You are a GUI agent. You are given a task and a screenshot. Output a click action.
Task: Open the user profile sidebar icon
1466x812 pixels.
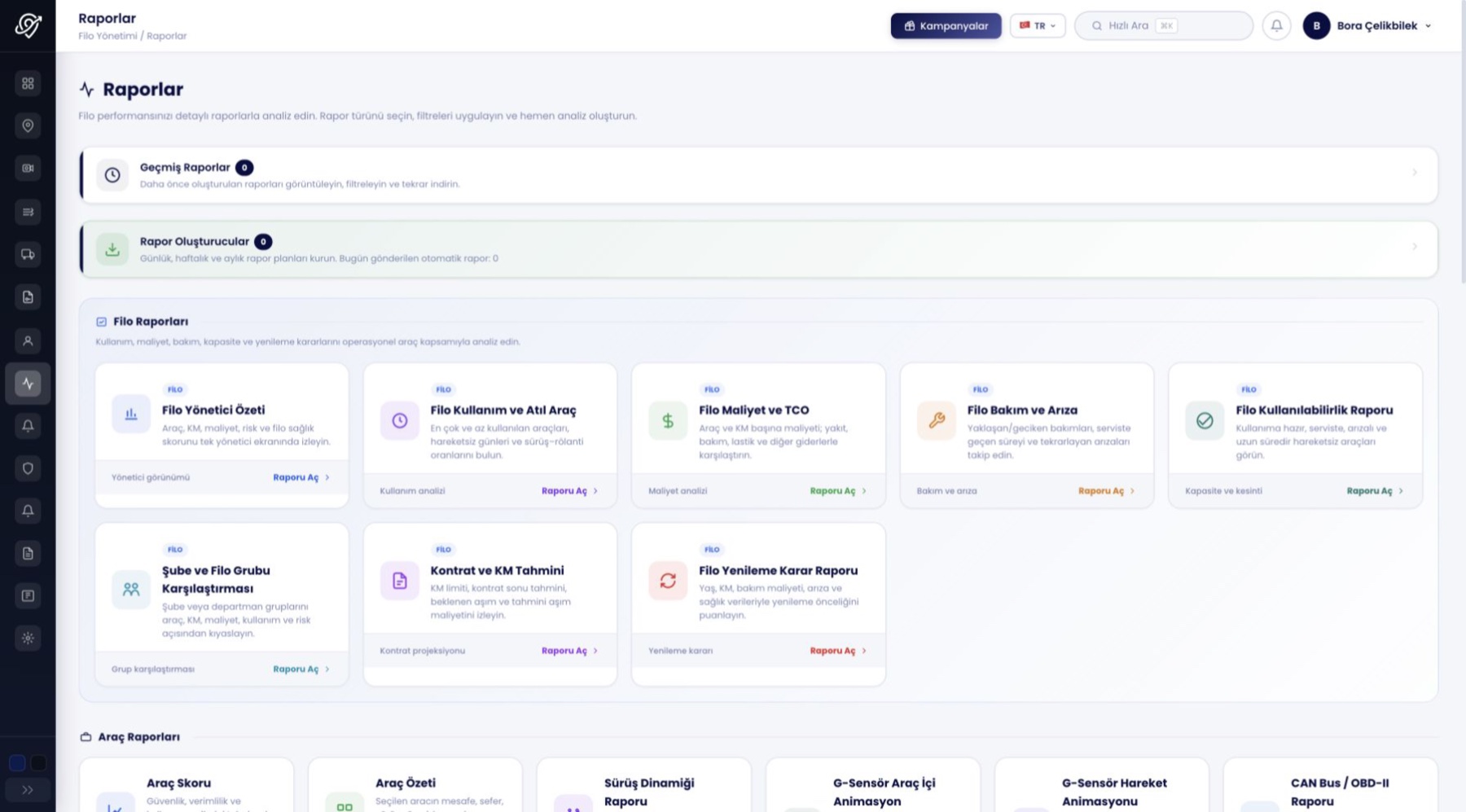[28, 340]
